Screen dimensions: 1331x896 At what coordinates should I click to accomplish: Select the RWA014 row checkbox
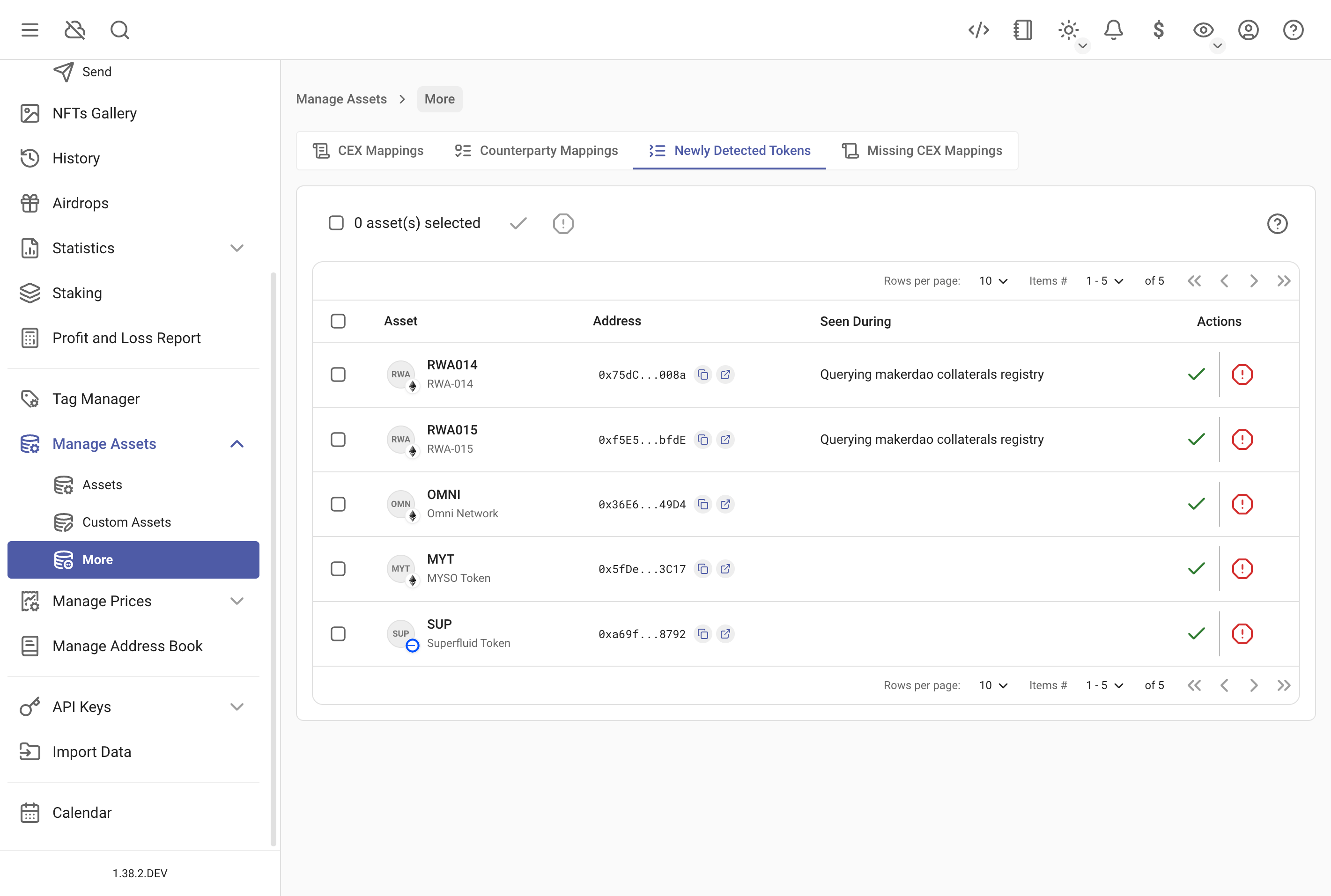[x=338, y=375]
